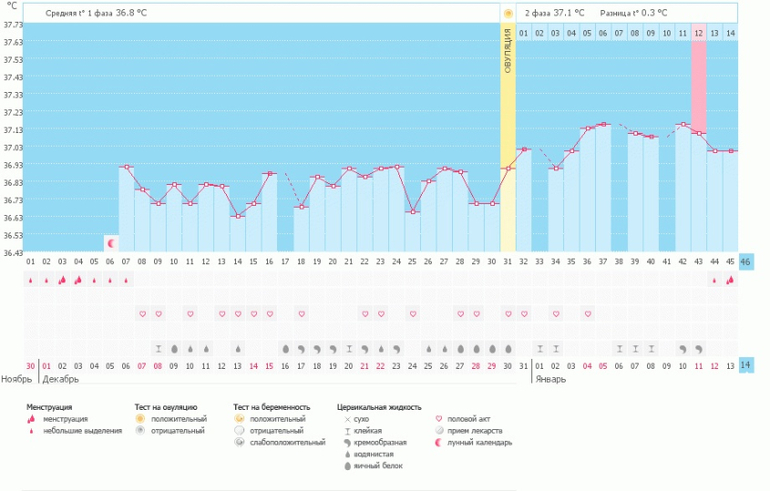Click the 'Цервикальная жидкость' legend heading
This screenshot has width=770, height=491.
pos(379,407)
